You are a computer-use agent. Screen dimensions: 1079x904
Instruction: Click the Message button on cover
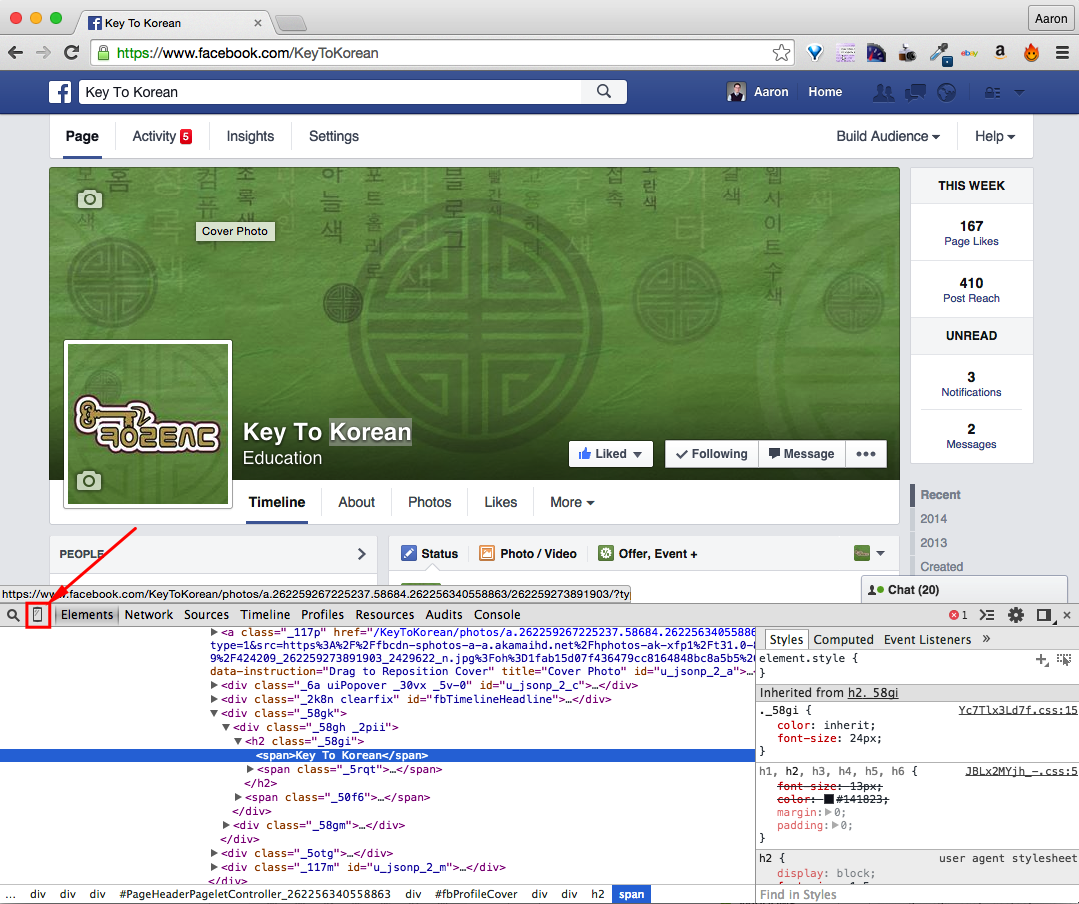click(x=800, y=454)
